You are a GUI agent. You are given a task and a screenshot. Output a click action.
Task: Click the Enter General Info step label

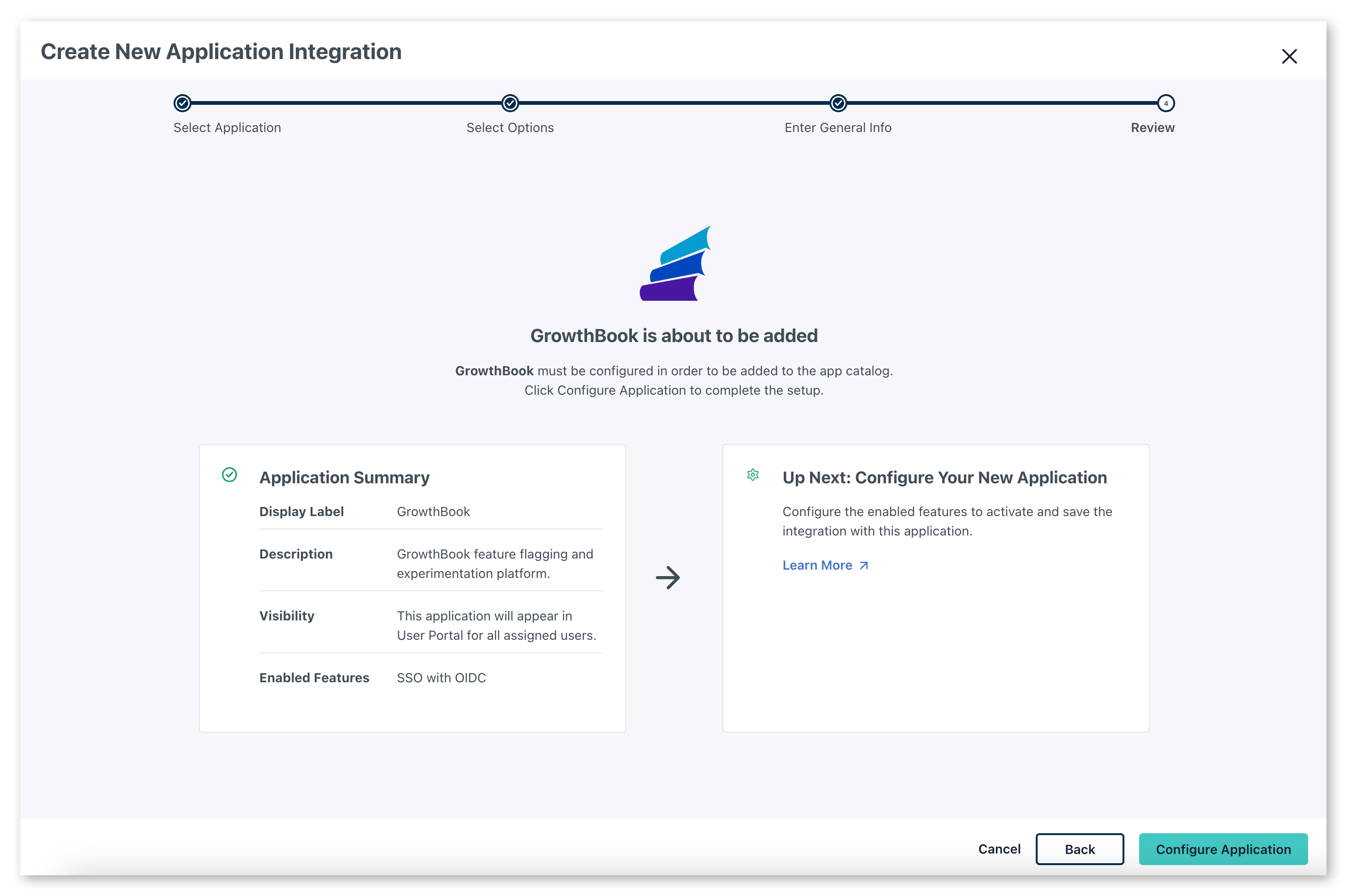[838, 127]
